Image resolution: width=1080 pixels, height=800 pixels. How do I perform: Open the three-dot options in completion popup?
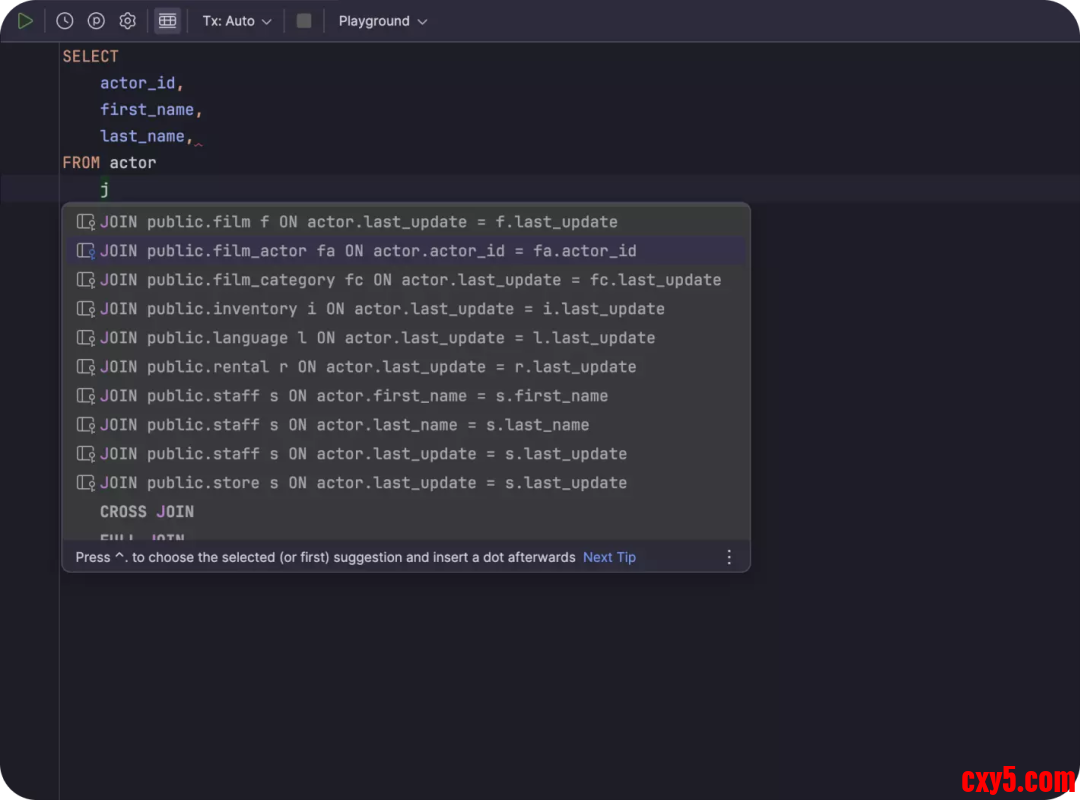(x=729, y=557)
